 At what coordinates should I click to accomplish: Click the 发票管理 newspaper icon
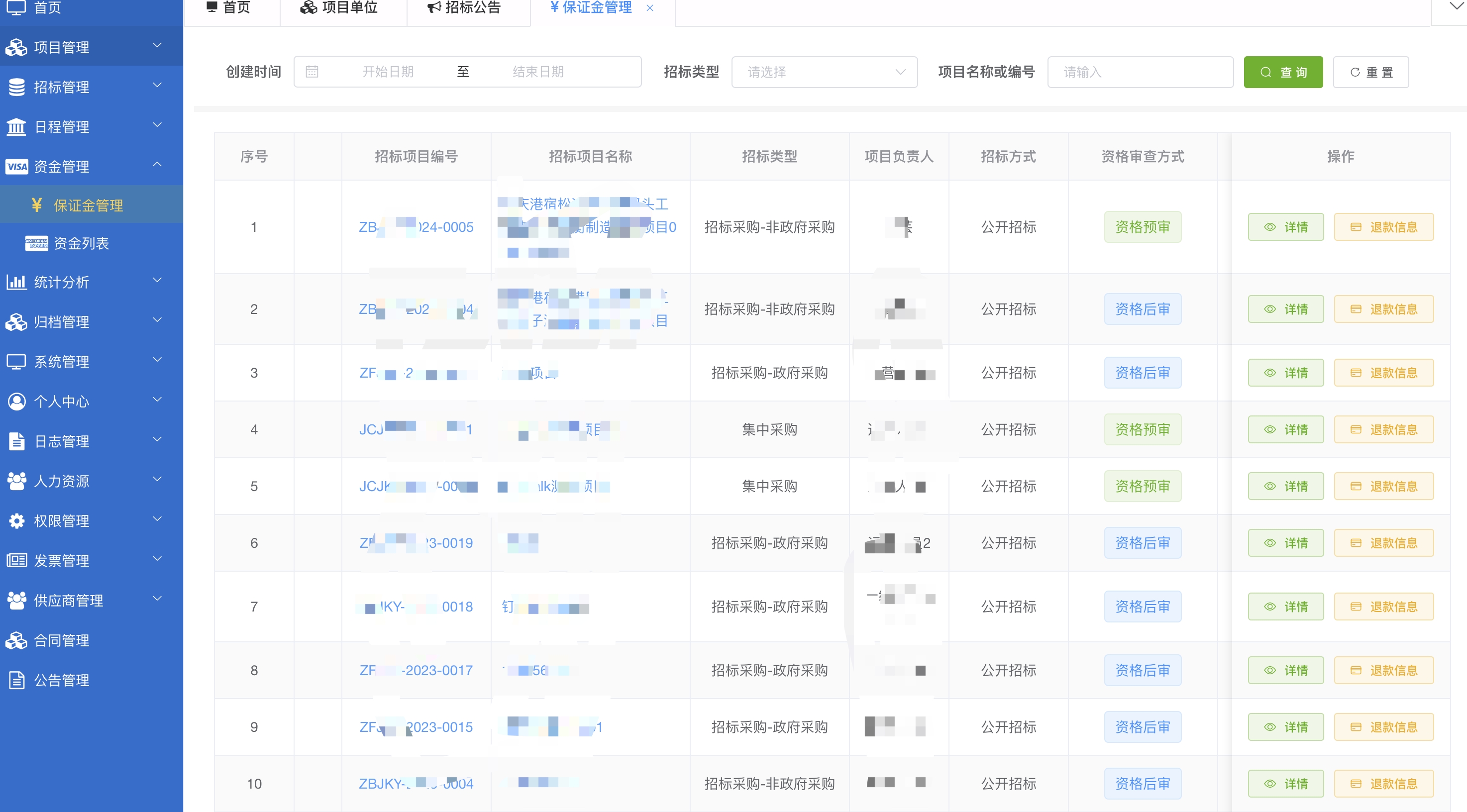(x=16, y=560)
